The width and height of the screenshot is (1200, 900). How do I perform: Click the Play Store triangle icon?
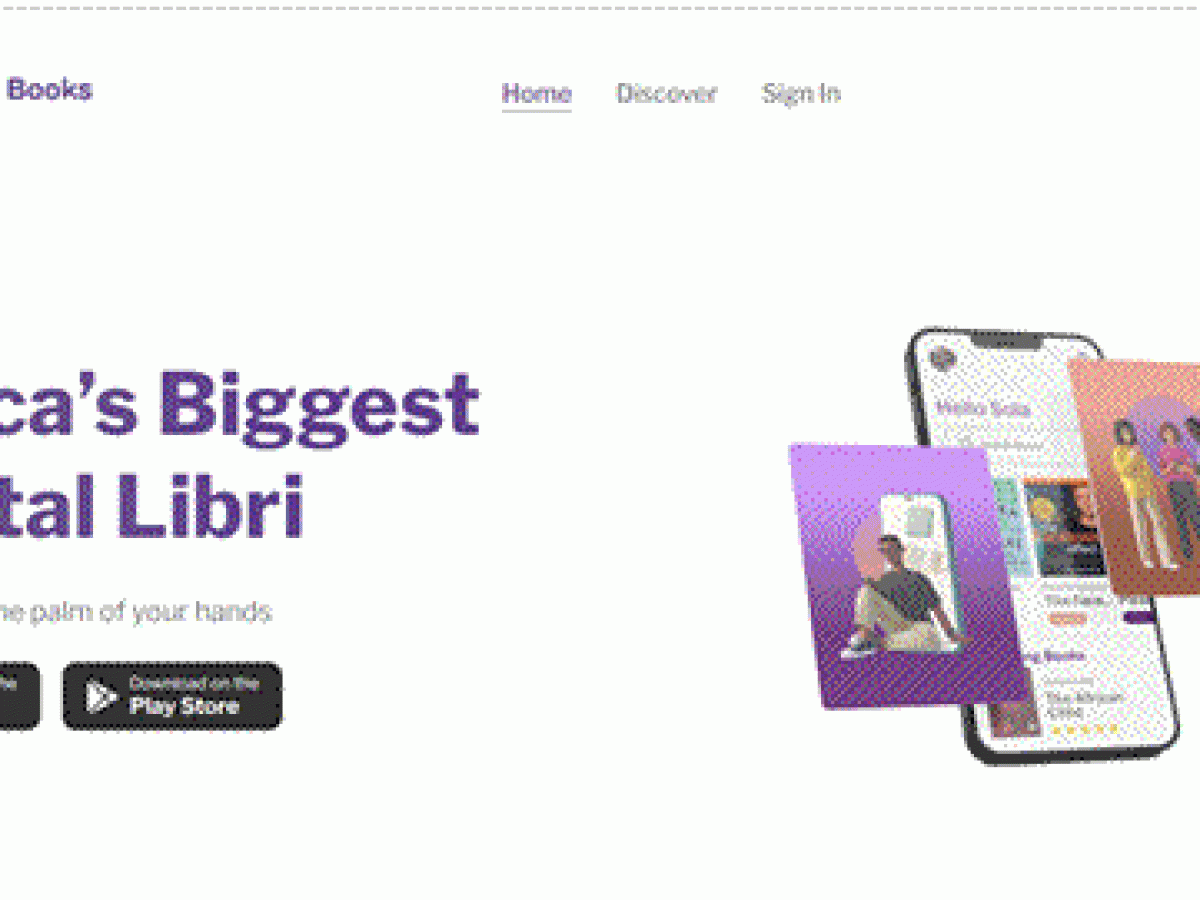[100, 696]
